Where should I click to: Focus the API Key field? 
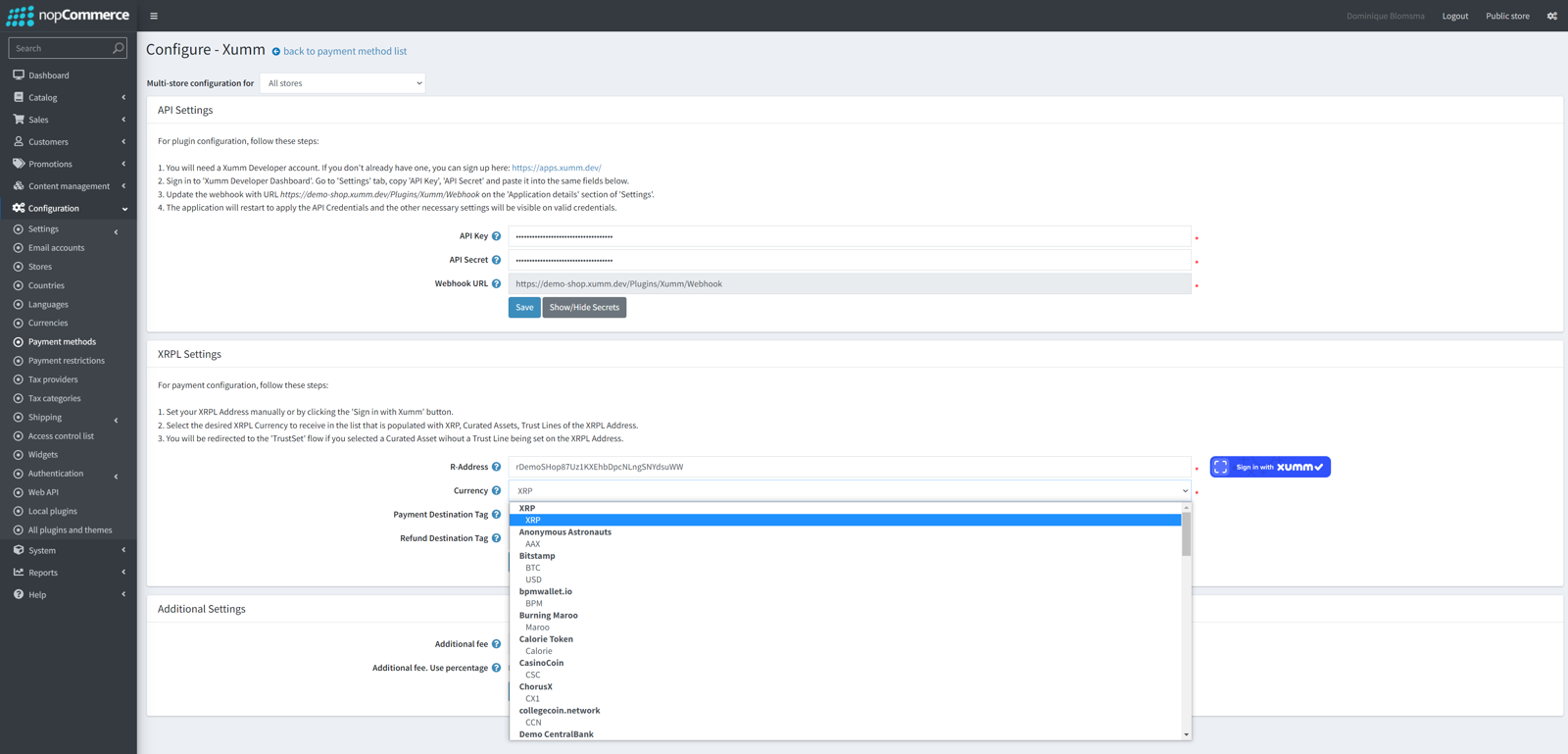[x=850, y=236]
